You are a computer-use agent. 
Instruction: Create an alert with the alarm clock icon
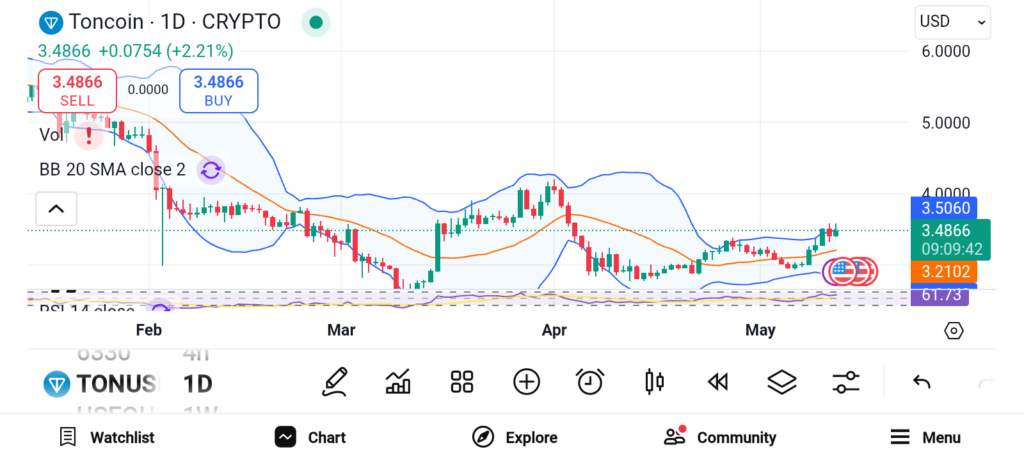[590, 381]
